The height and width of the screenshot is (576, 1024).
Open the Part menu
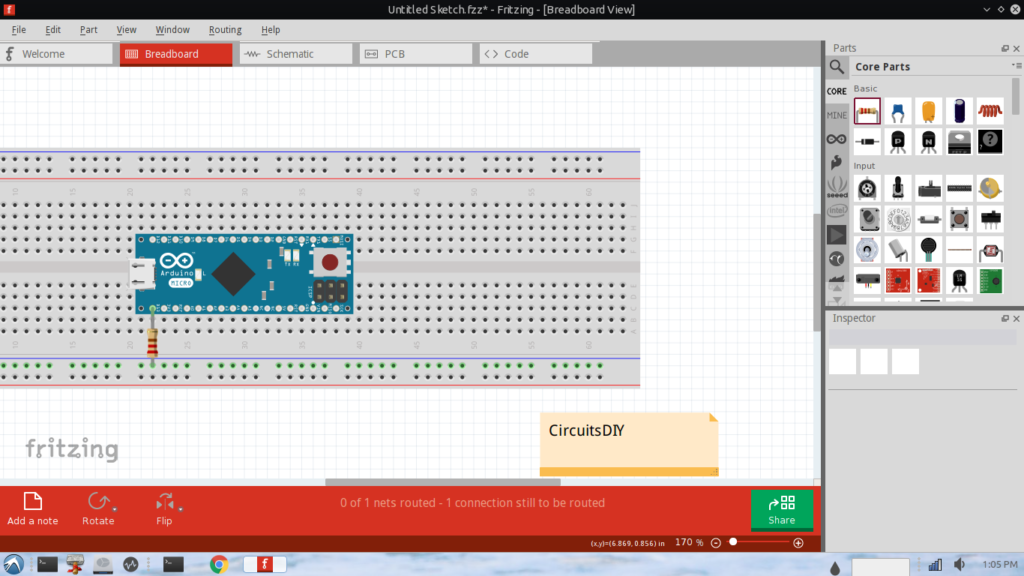pyautogui.click(x=88, y=29)
